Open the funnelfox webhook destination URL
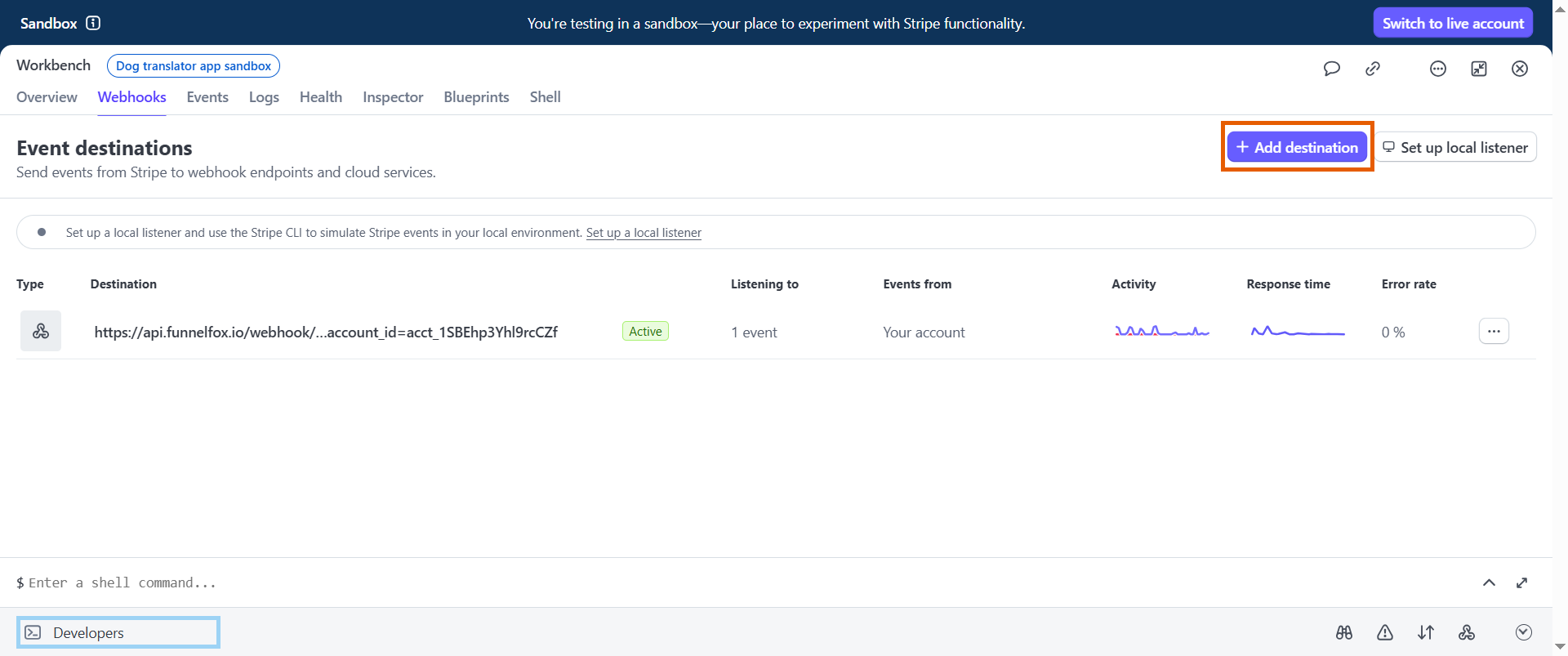The width and height of the screenshot is (1568, 656). [326, 332]
